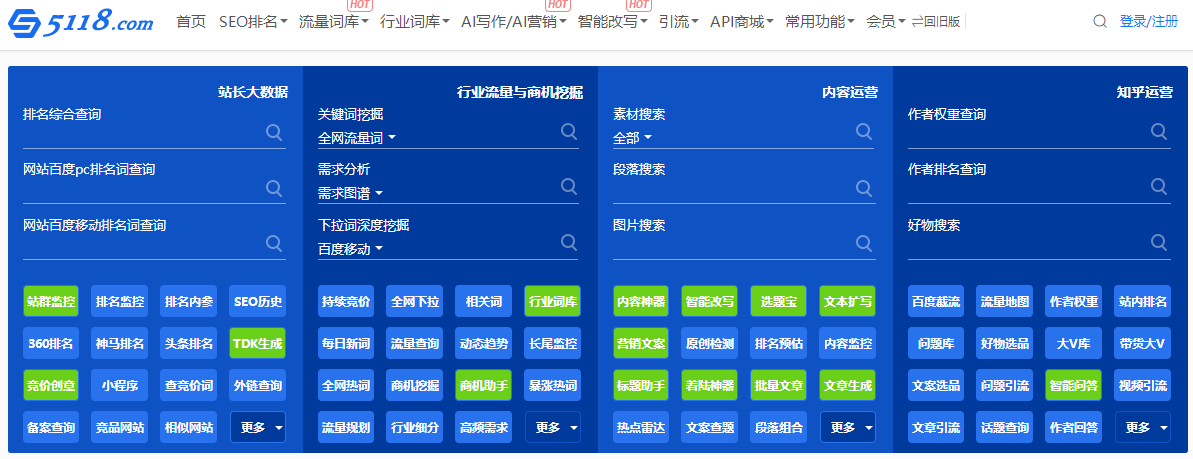1193x459 pixels.
Task: Click the 高频需求 button
Action: 484,427
